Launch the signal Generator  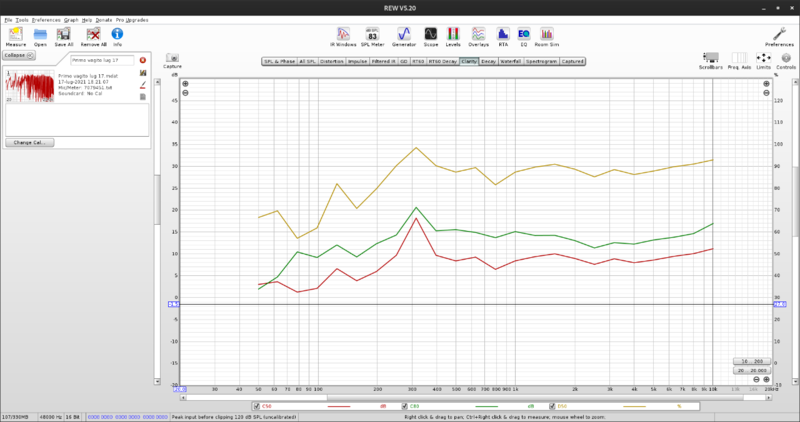(404, 35)
